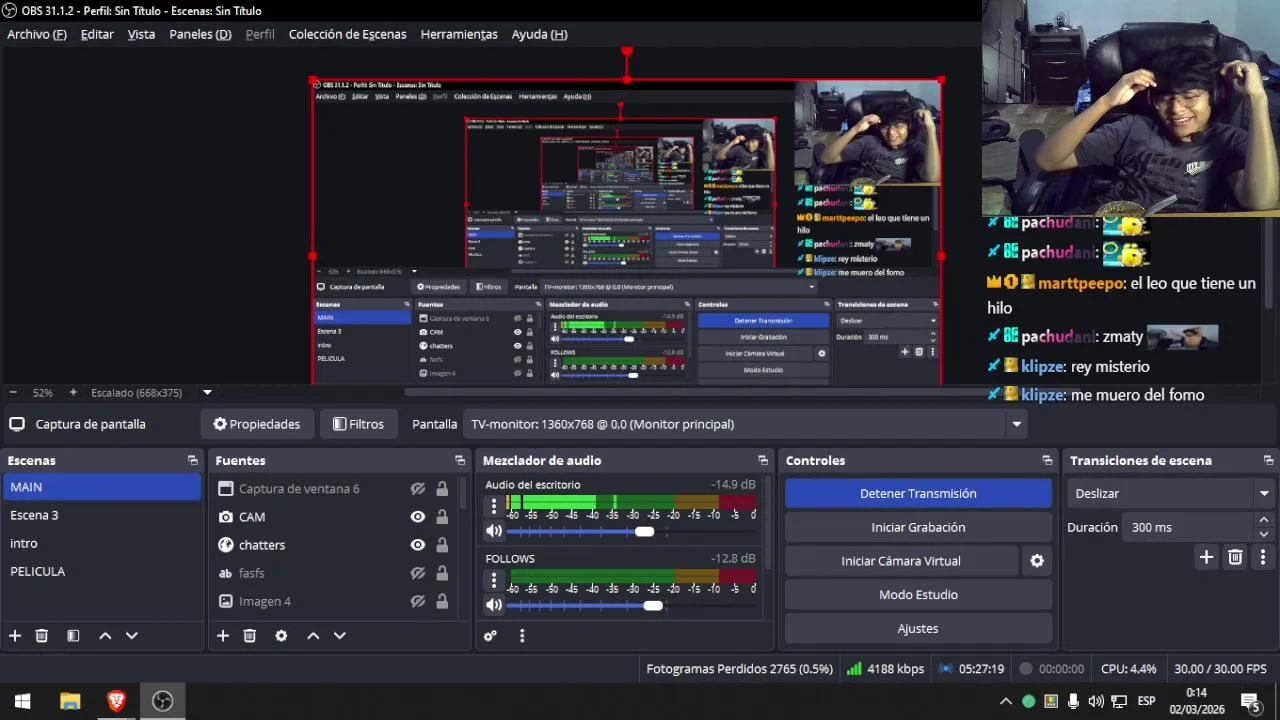Pop out Transiciones de escena panel
This screenshot has height=720, width=1280.
[x=1268, y=461]
